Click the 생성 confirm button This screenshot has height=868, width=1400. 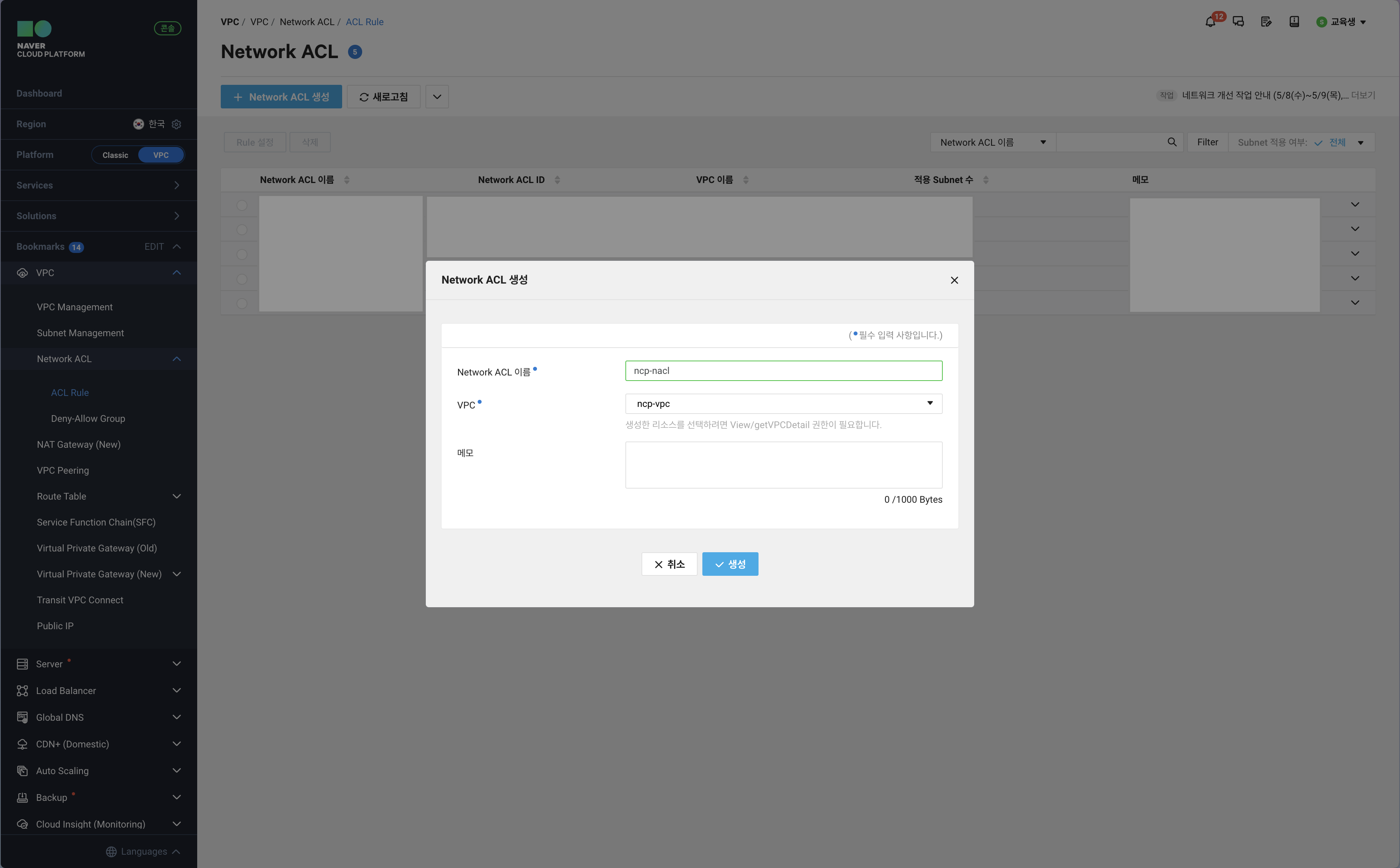click(x=729, y=564)
